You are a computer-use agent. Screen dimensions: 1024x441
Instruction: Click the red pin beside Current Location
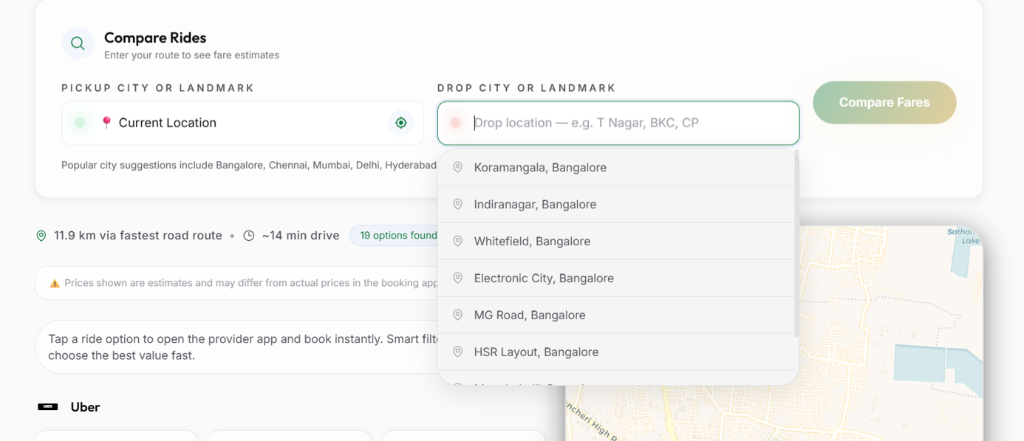(x=106, y=122)
